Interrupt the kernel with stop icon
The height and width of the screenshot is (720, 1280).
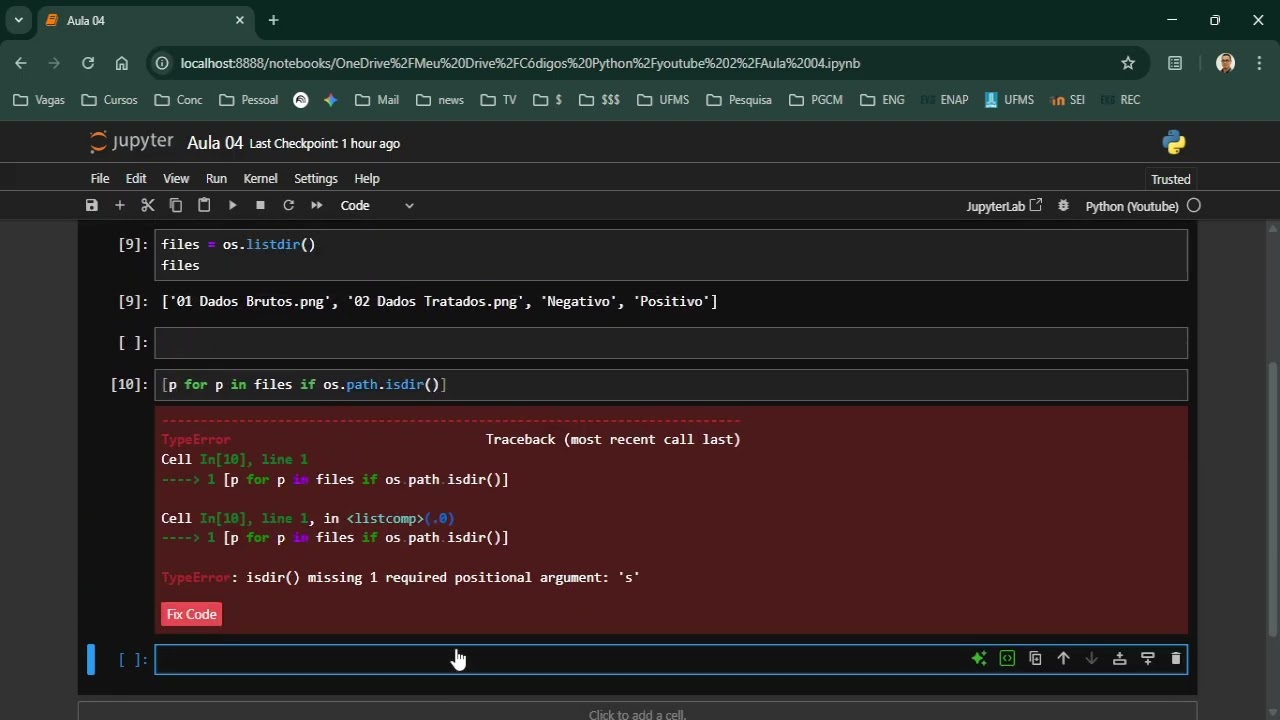[260, 205]
